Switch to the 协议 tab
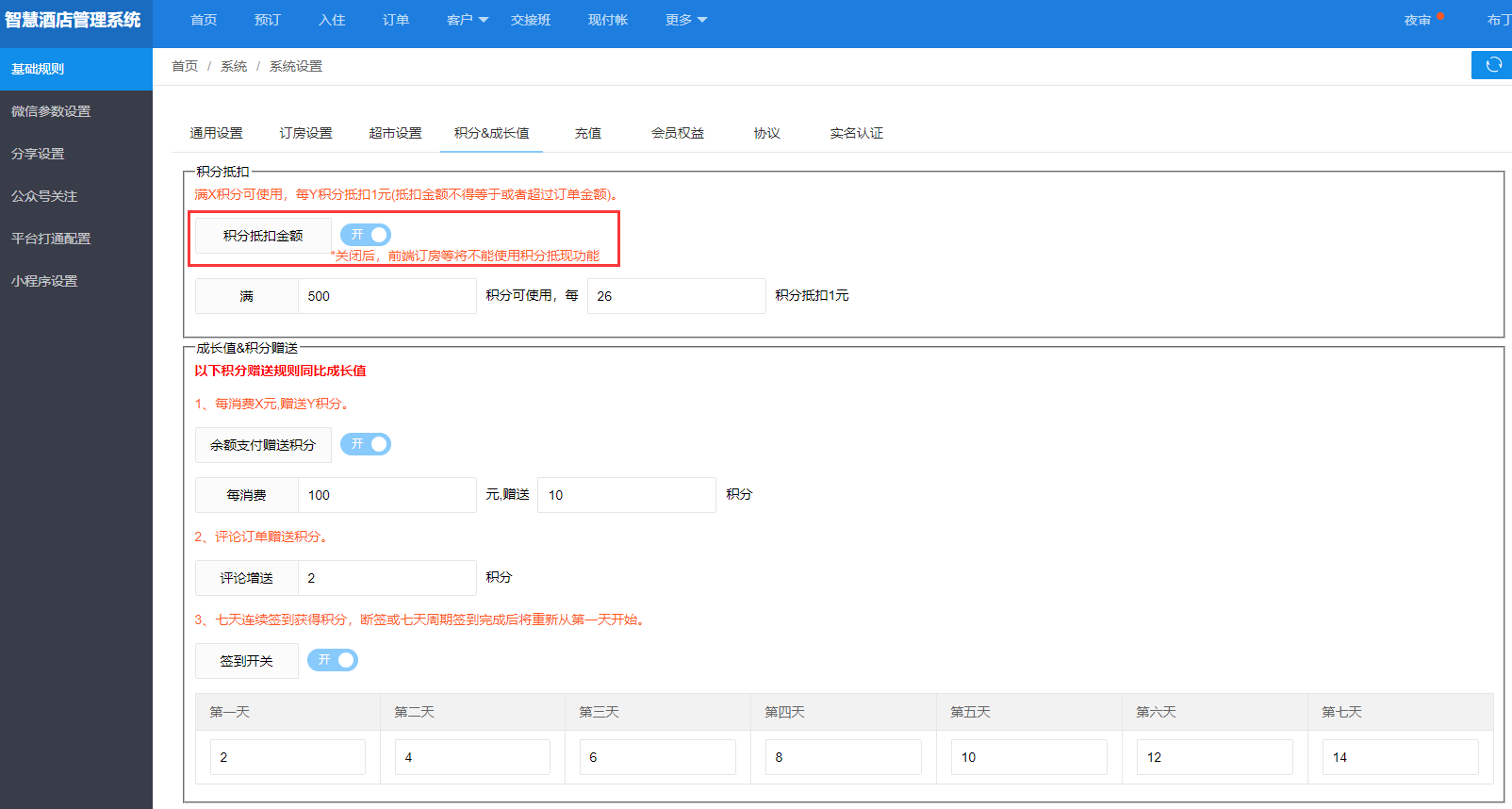 click(767, 133)
